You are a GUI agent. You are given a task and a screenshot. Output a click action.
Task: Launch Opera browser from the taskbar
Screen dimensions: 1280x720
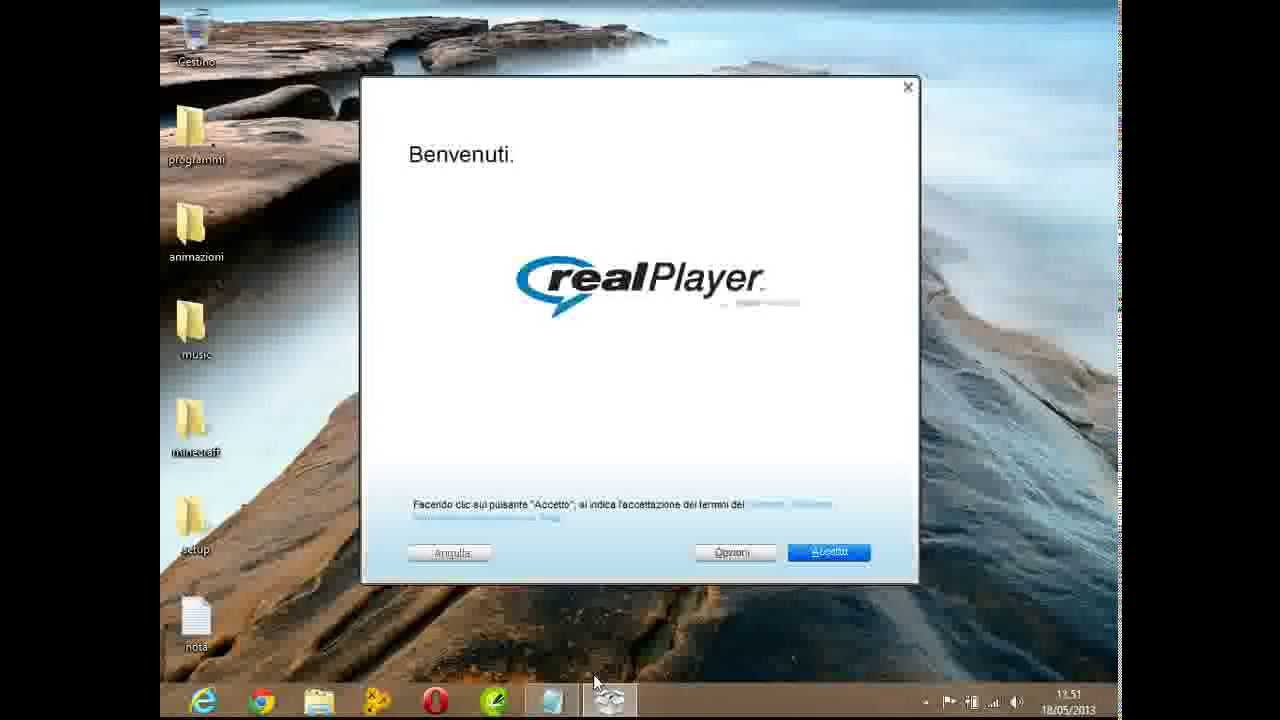(x=435, y=702)
